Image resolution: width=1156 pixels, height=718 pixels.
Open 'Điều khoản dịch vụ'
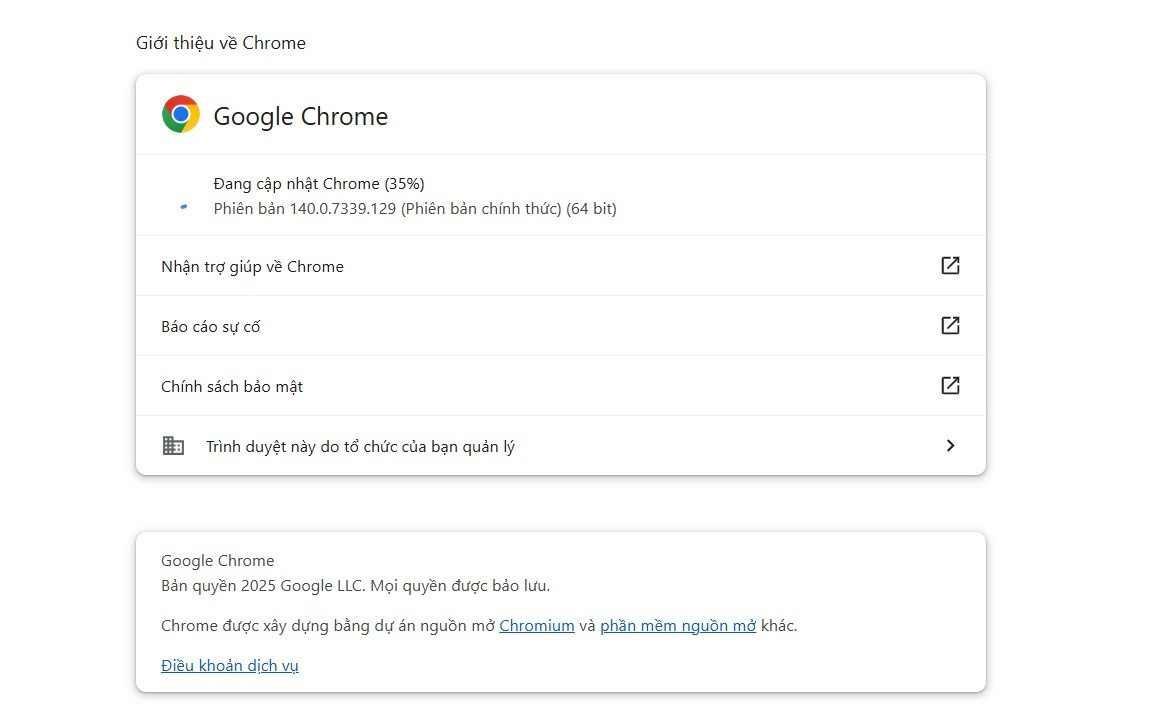[x=230, y=665]
